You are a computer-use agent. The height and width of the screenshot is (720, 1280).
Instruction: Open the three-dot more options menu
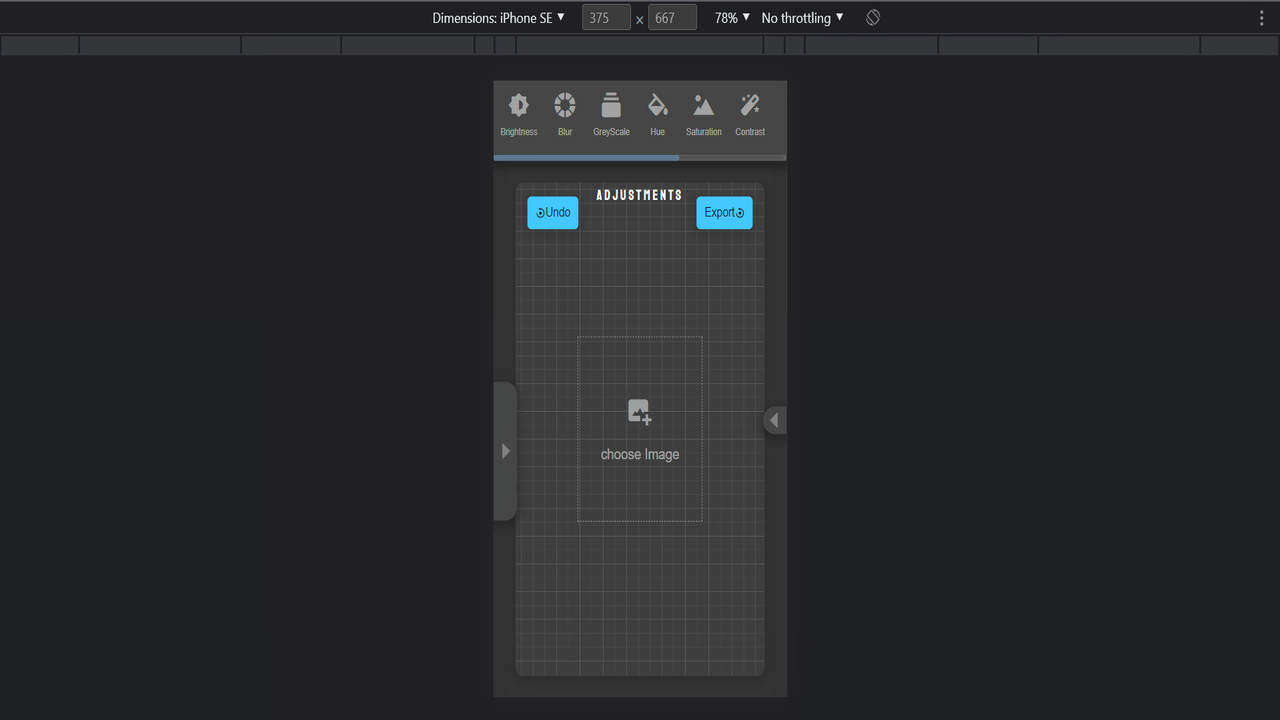tap(1263, 17)
